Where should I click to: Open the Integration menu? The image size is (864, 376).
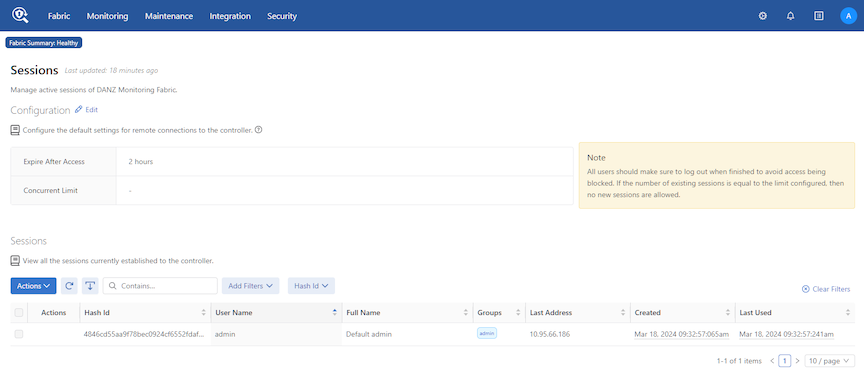click(x=230, y=16)
